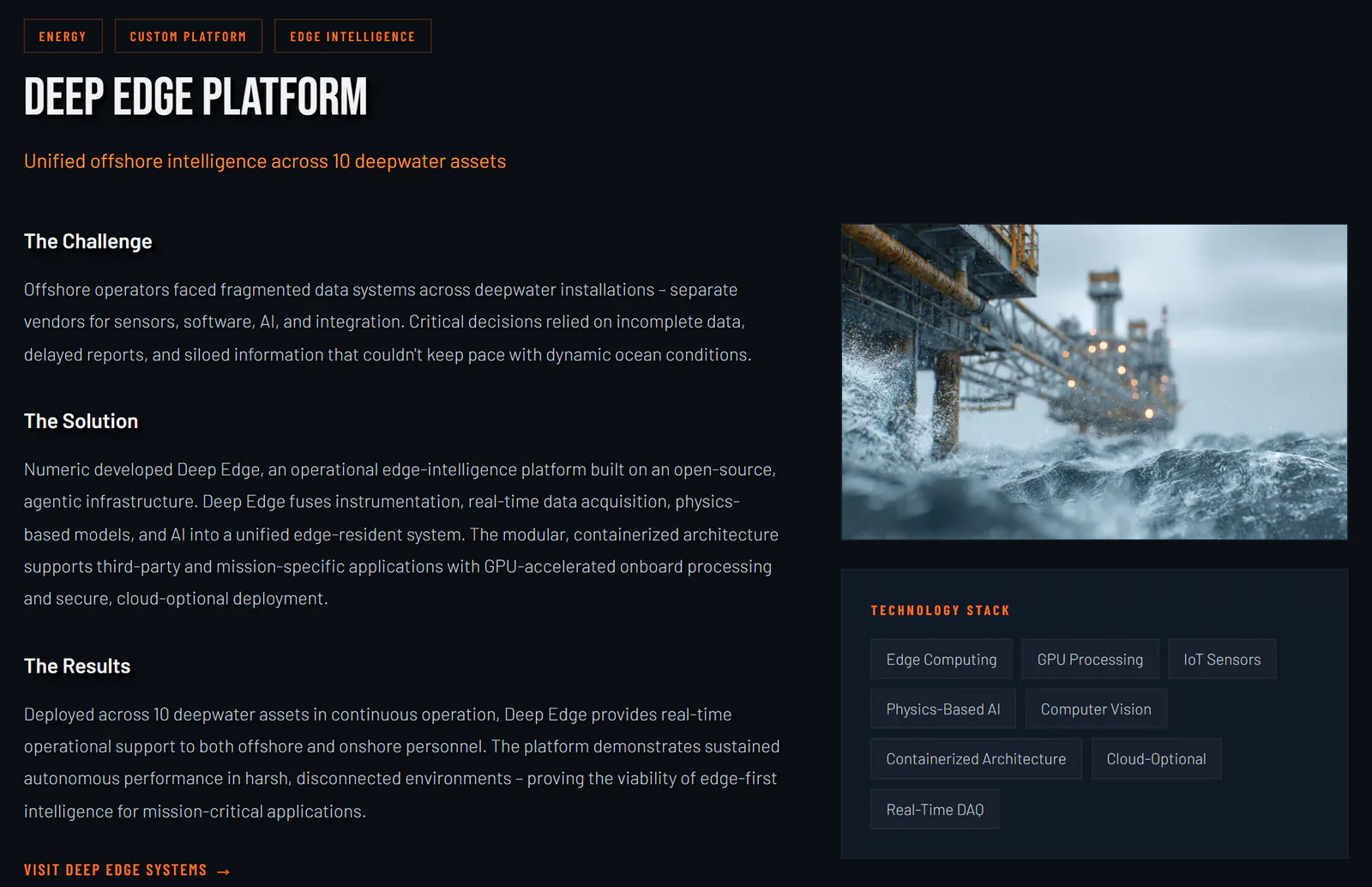Click the Cloud-Optional chip
The image size is (1372, 887).
pyautogui.click(x=1156, y=758)
